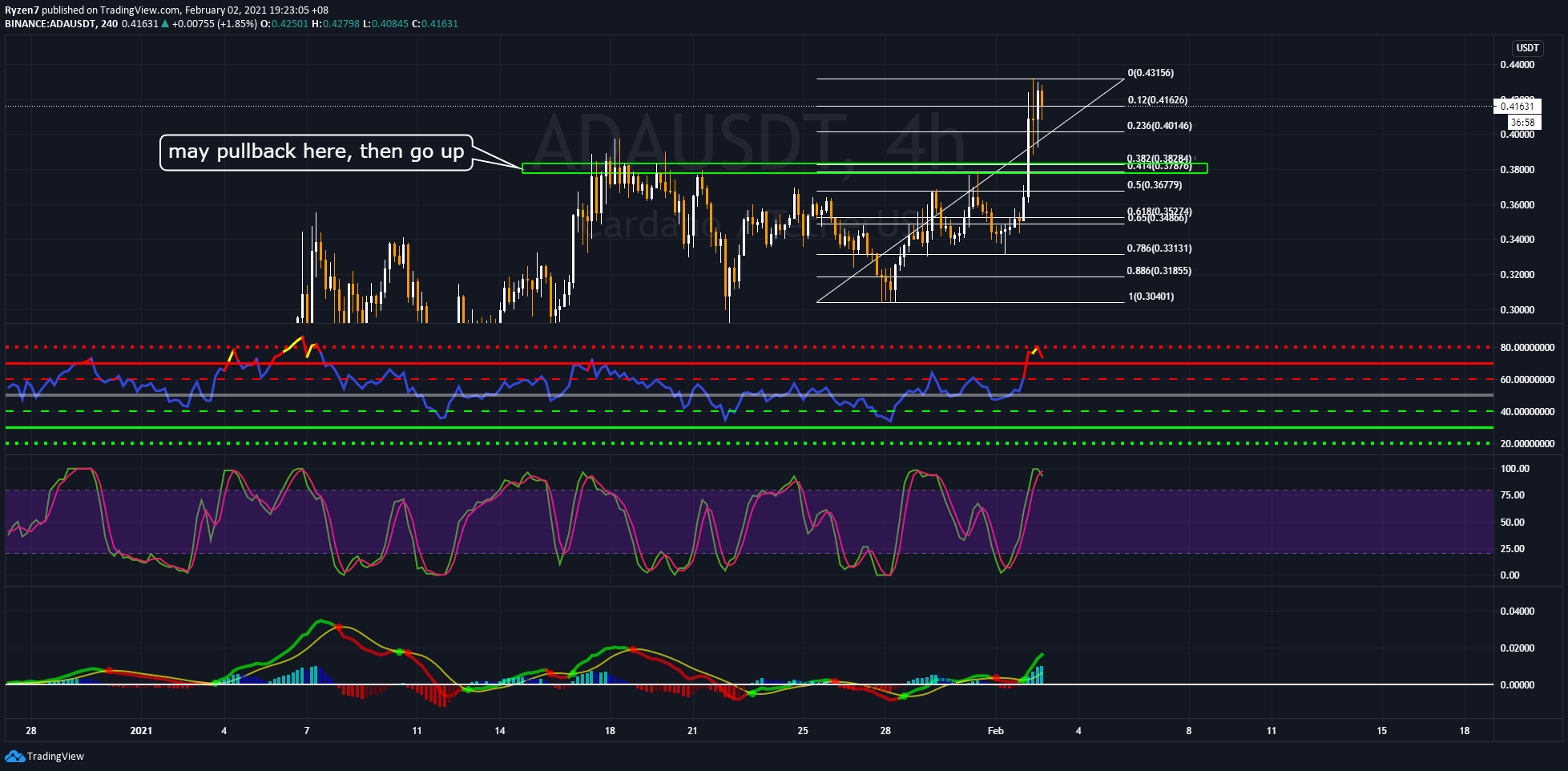Click the MACD 0.02000 axis label
This screenshot has width=1568, height=771.
tap(1518, 648)
